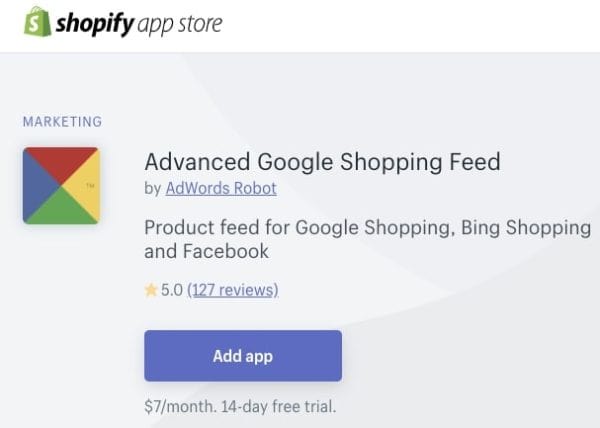
Task: Click the "by" text before the developer name
Action: tap(152, 188)
